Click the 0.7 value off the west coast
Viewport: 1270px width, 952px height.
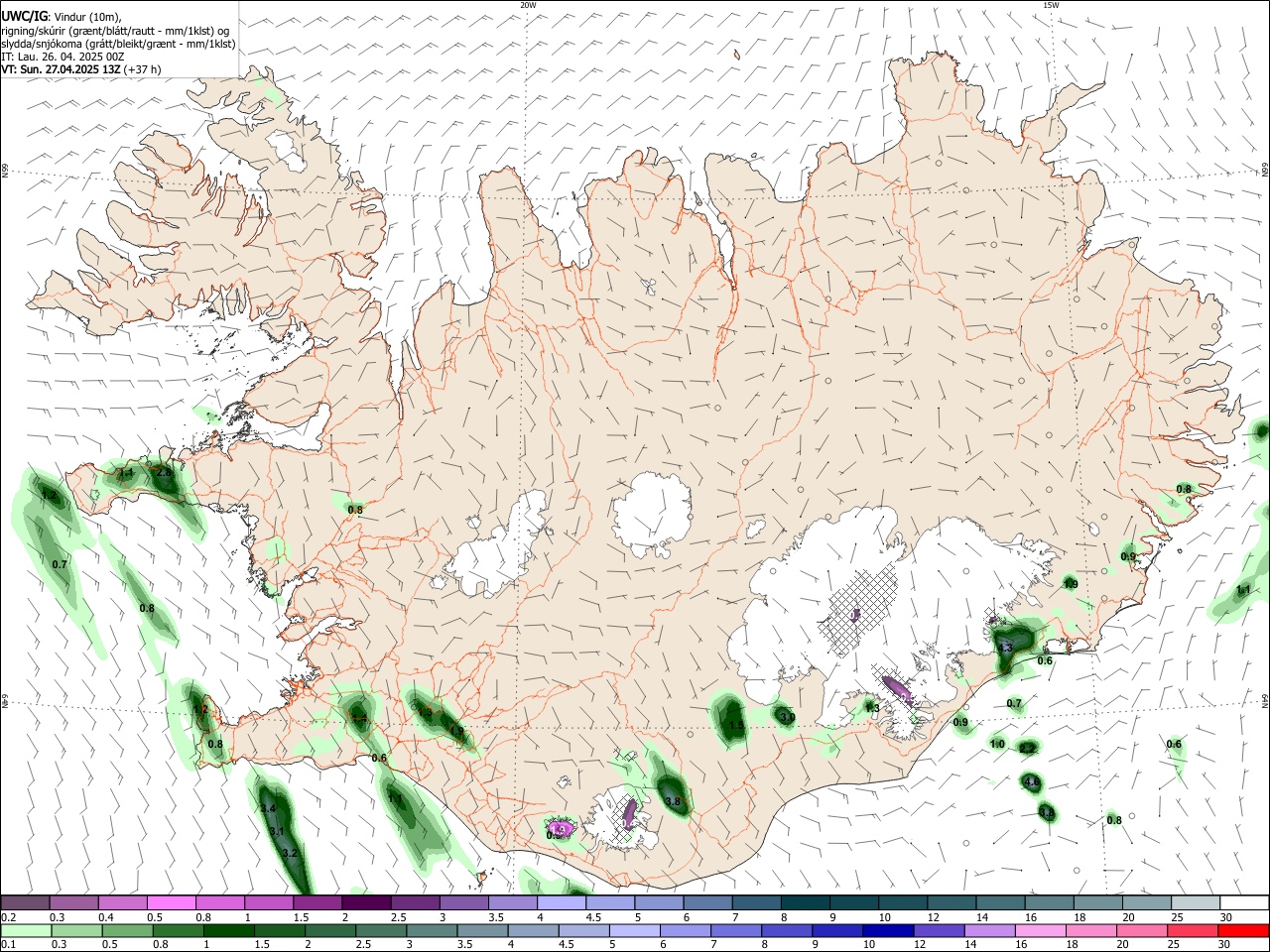[x=60, y=564]
